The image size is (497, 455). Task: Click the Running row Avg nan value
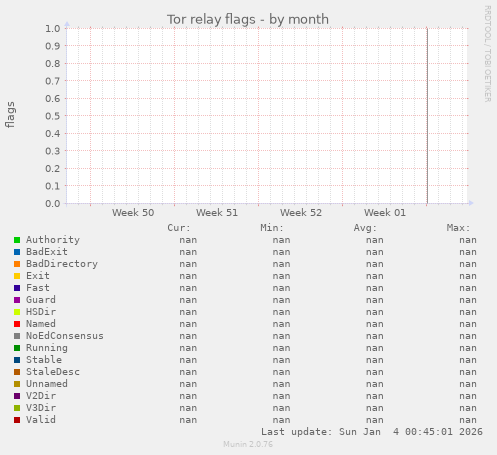(375, 348)
